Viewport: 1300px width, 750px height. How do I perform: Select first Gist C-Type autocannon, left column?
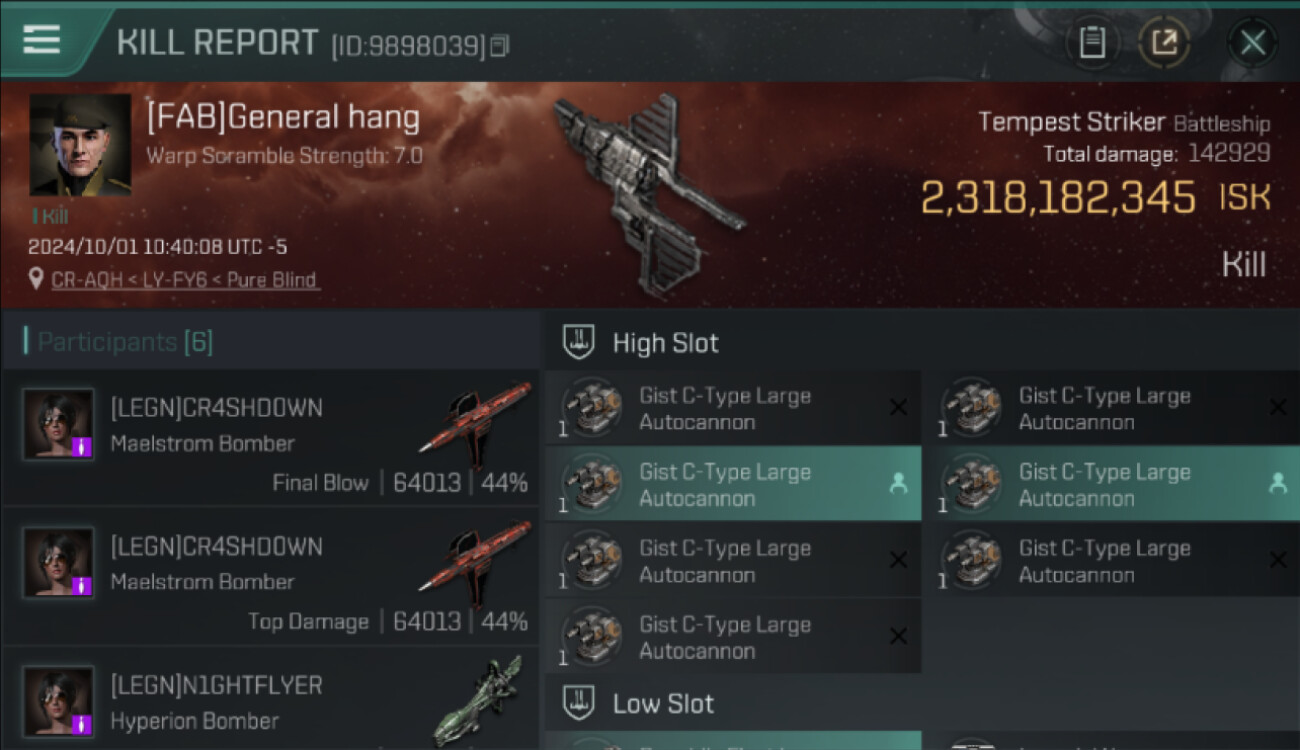click(x=733, y=408)
